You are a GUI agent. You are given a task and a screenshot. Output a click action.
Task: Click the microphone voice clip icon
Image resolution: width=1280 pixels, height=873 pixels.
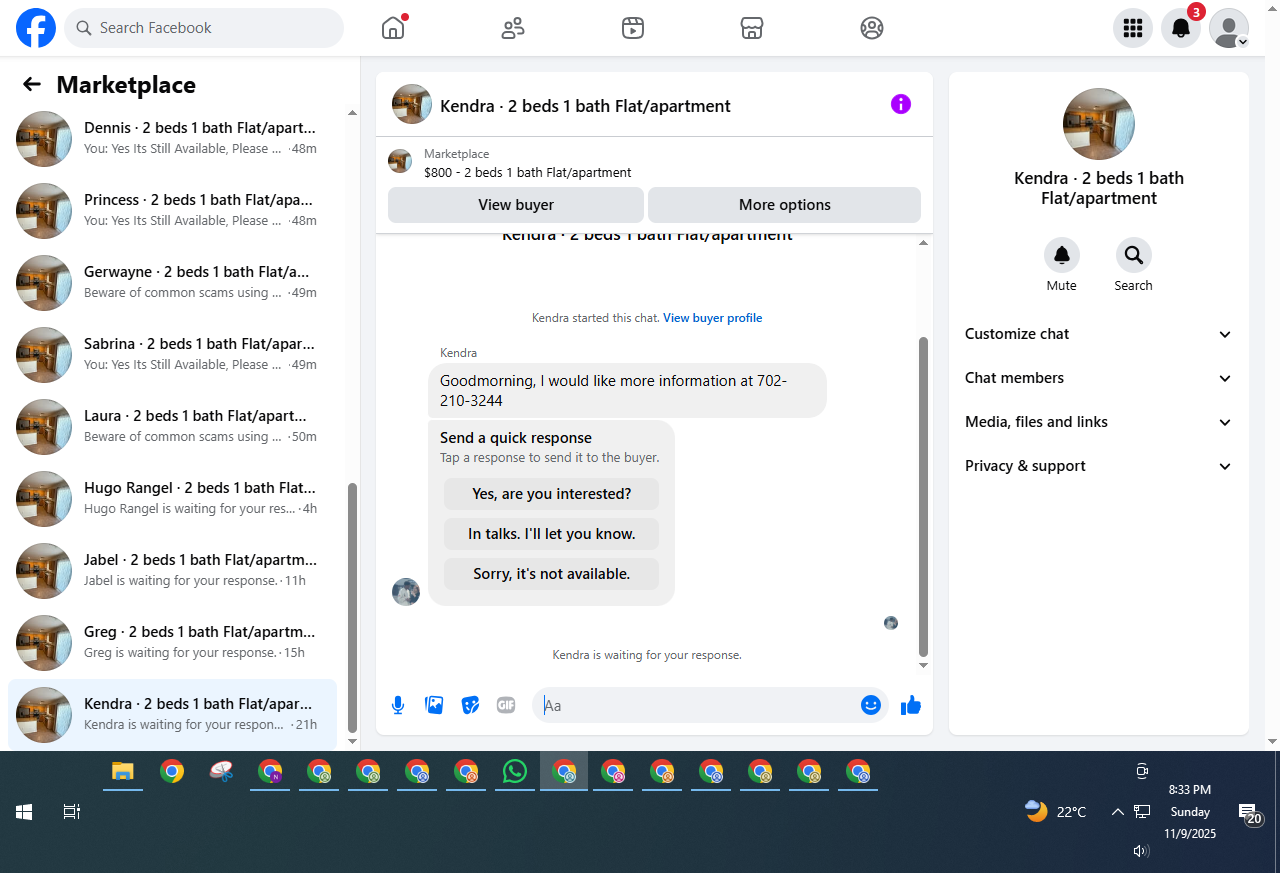click(398, 705)
